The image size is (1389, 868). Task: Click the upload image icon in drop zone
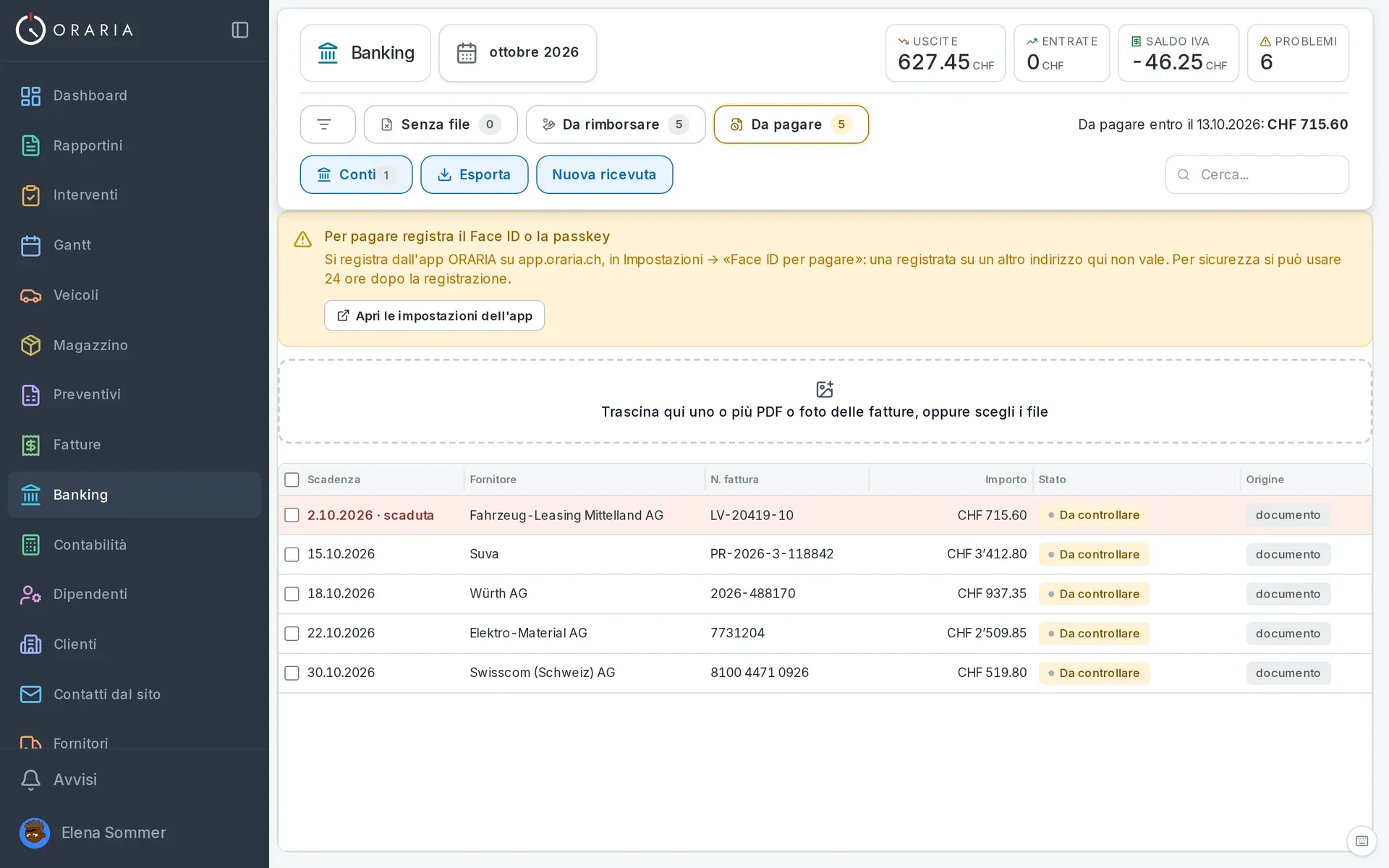[x=825, y=389]
